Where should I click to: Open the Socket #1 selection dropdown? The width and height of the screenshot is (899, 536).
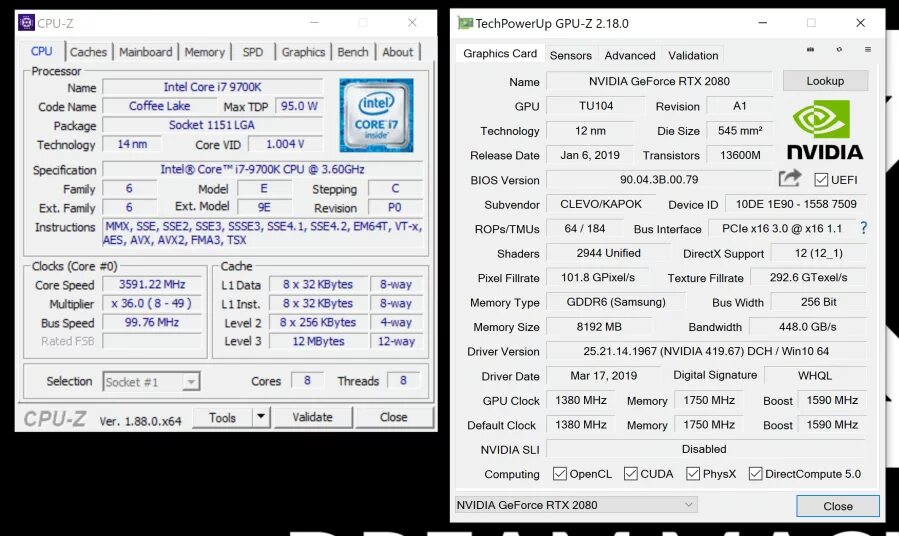151,382
